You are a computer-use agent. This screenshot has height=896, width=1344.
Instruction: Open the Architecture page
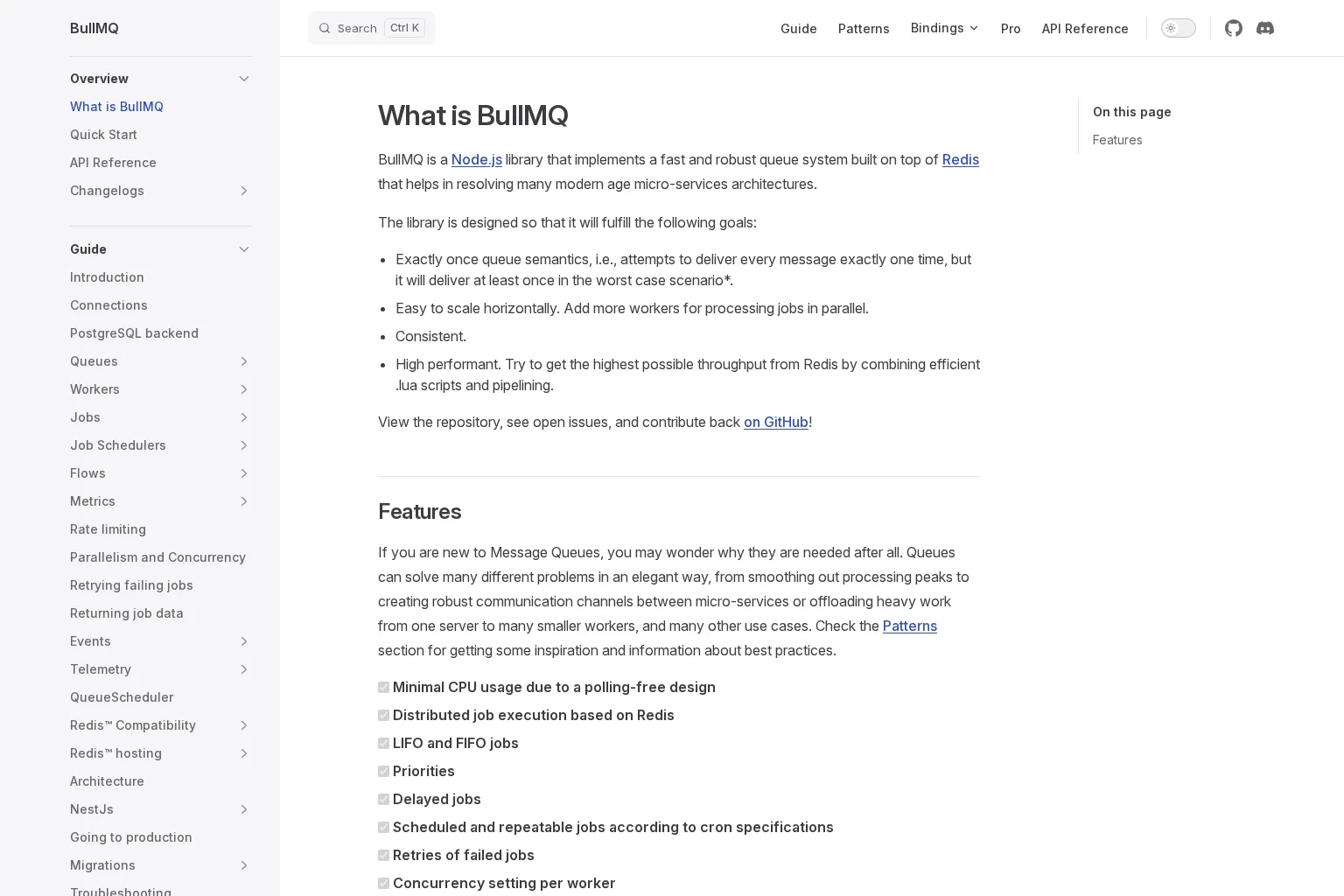tap(107, 781)
